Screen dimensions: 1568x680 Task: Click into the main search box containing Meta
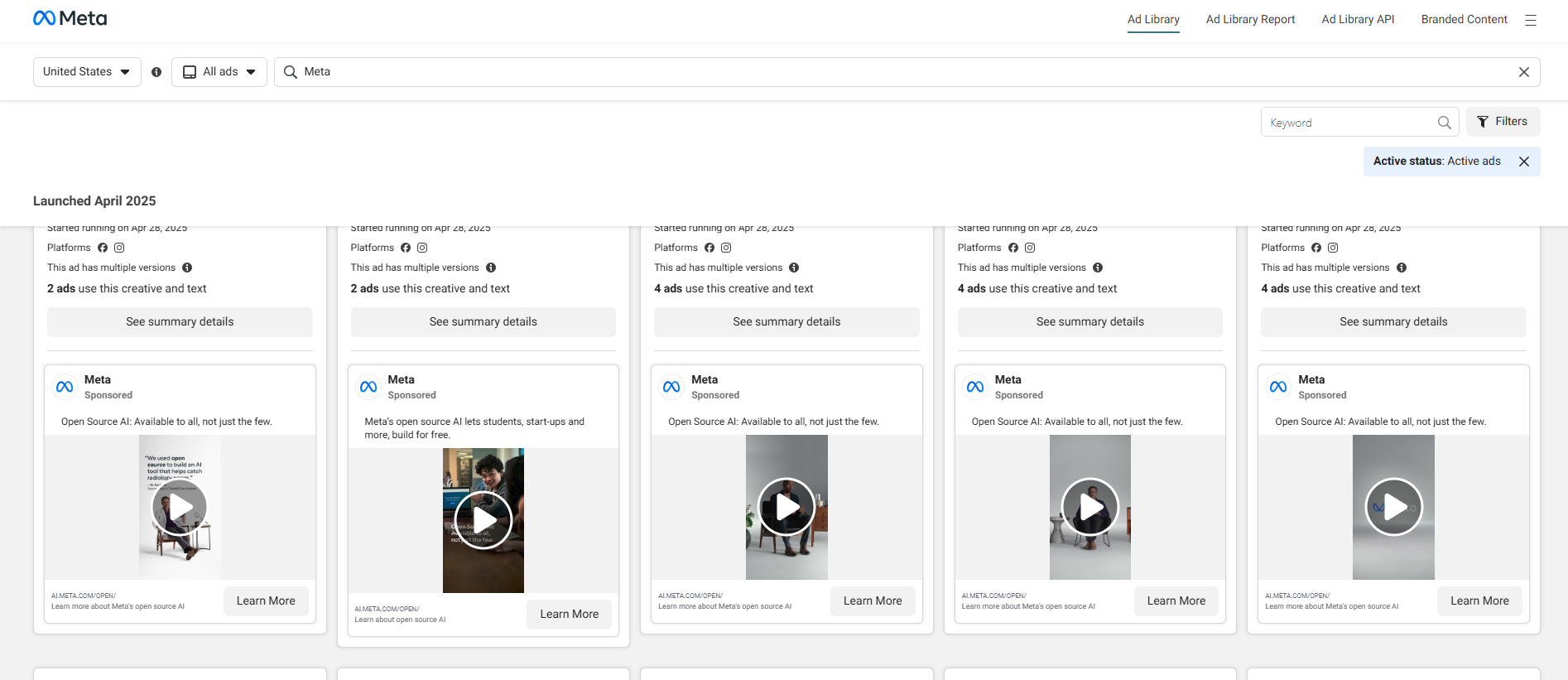click(x=907, y=72)
